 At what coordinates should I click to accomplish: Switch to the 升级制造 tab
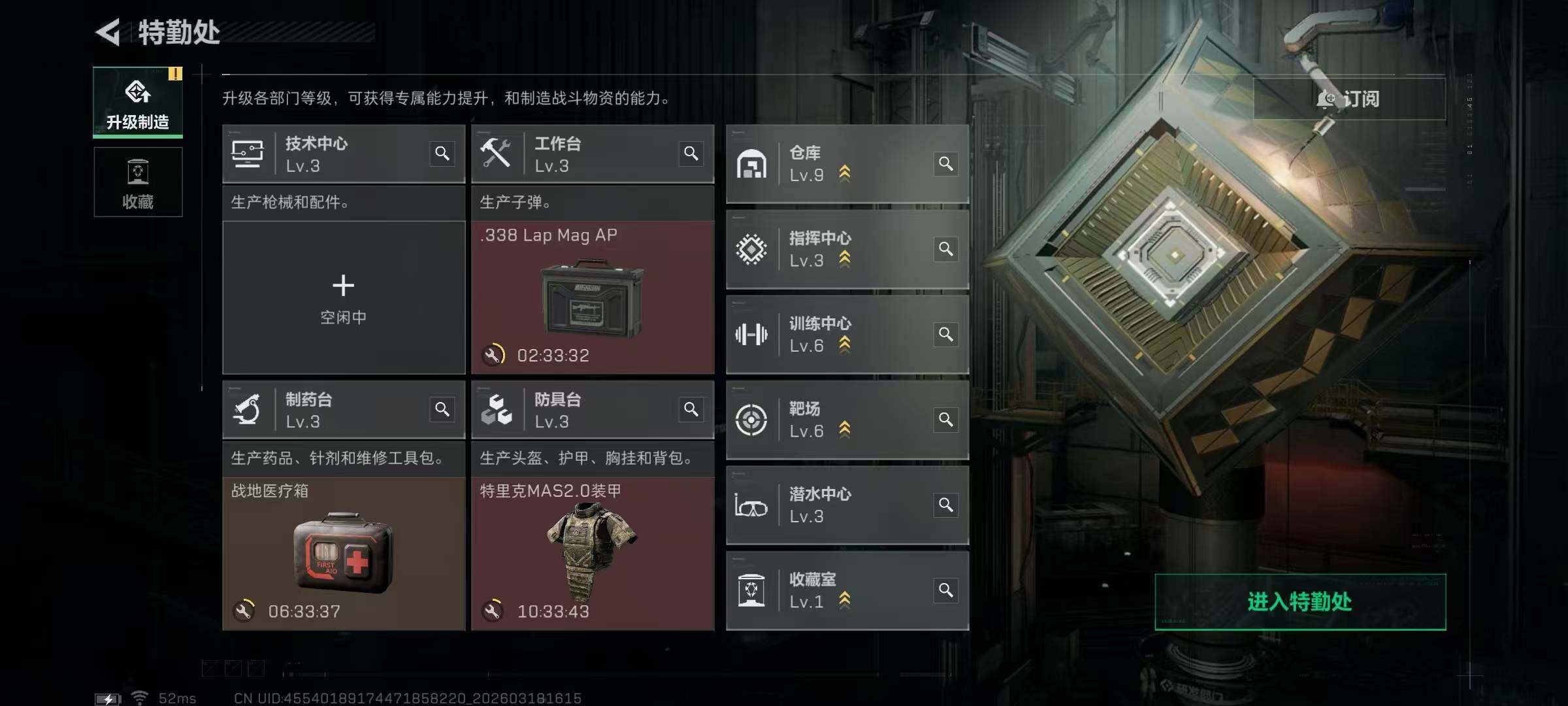pyautogui.click(x=138, y=102)
